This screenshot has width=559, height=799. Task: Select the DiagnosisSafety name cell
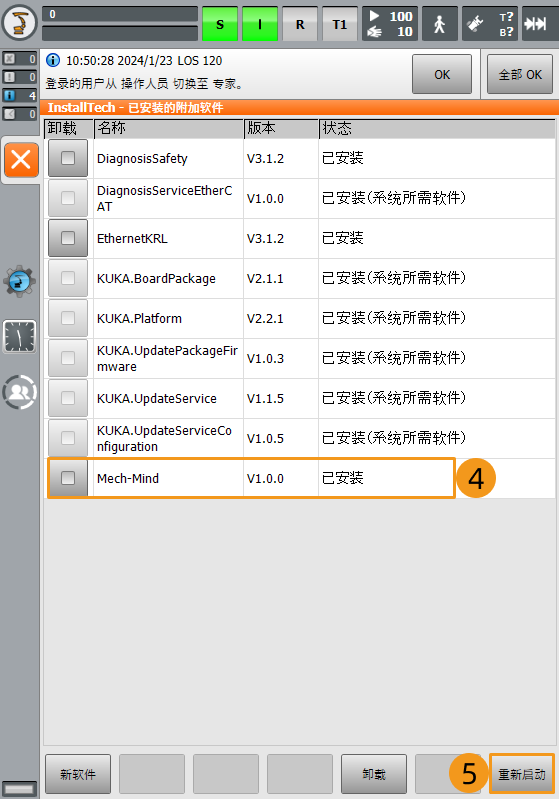[x=169, y=158]
